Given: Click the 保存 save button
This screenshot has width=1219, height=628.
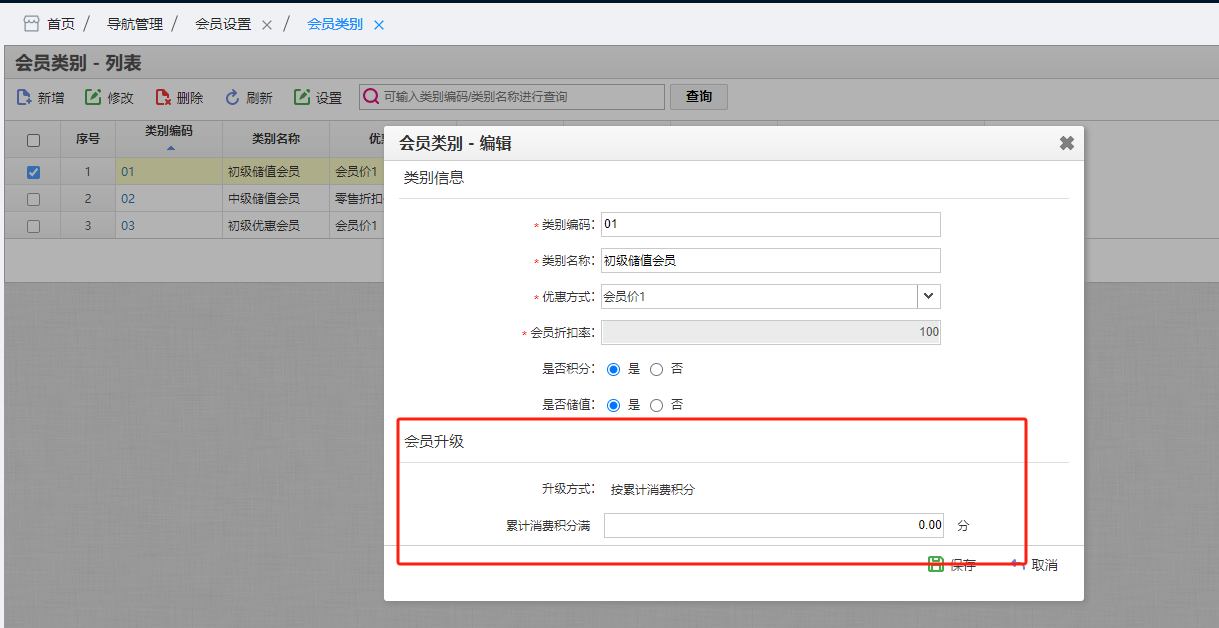Looking at the screenshot, I should coord(952,565).
